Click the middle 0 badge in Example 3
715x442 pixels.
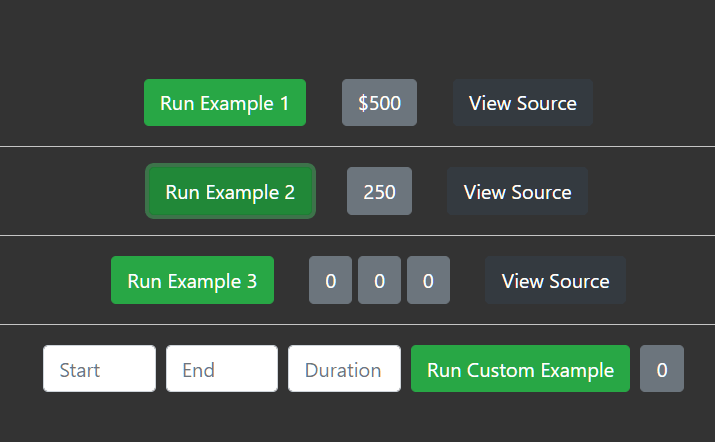(x=379, y=281)
